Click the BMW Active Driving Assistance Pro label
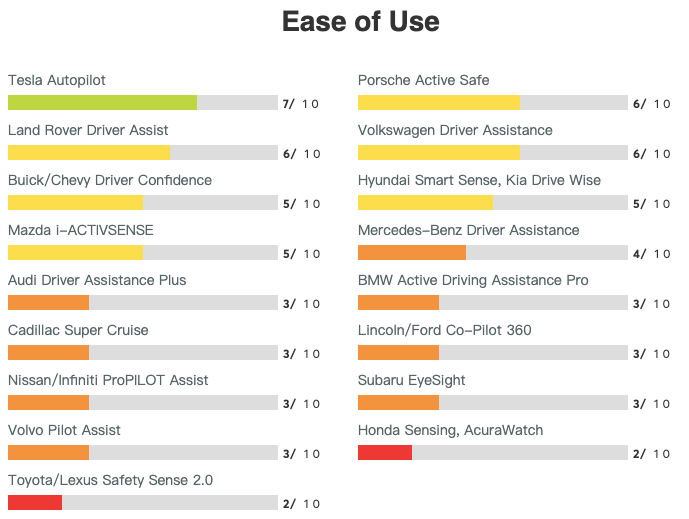The height and width of the screenshot is (519, 689). (x=473, y=280)
